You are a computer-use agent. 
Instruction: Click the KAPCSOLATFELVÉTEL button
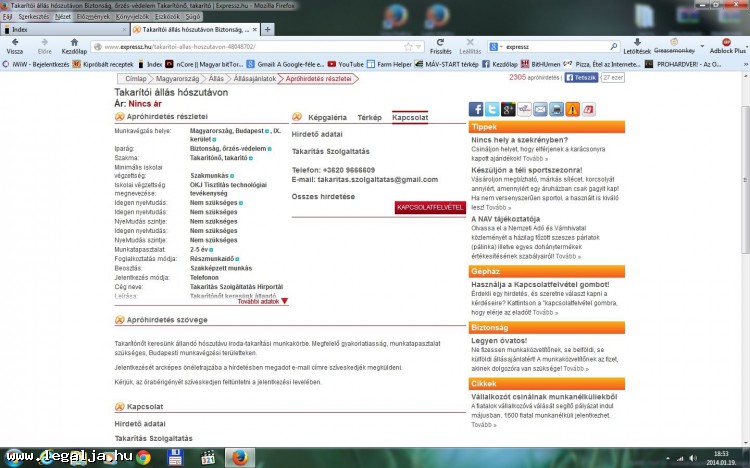[430, 207]
